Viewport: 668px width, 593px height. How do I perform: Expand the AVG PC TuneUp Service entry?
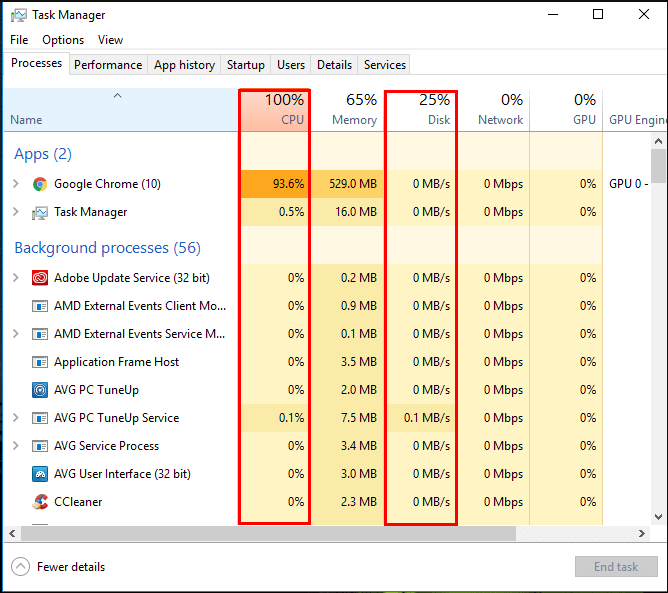(16, 417)
